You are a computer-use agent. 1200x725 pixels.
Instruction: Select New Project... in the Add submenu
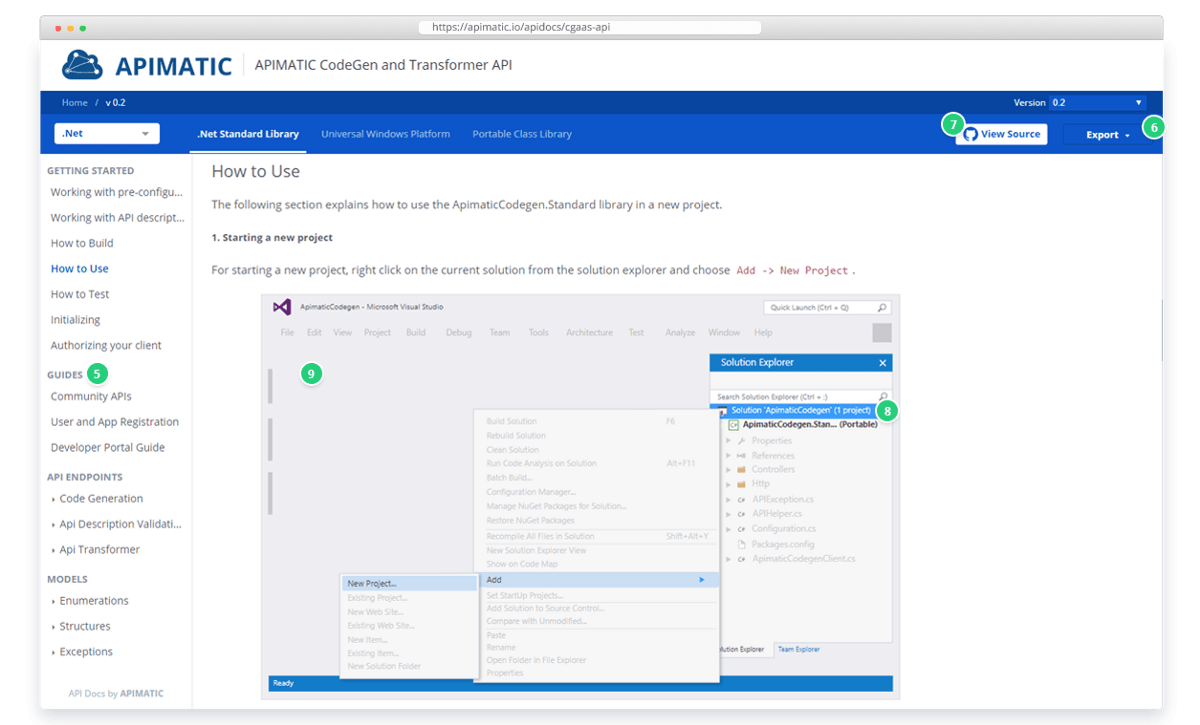coord(408,583)
